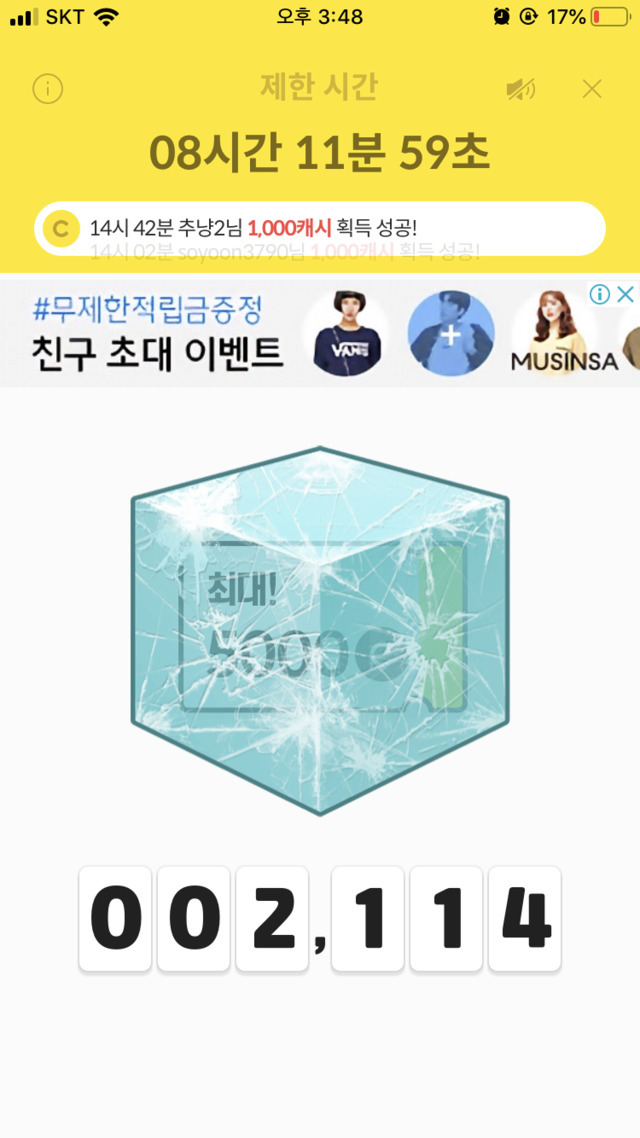Click the counter digit 2
640x1138 pixels.
272,918
